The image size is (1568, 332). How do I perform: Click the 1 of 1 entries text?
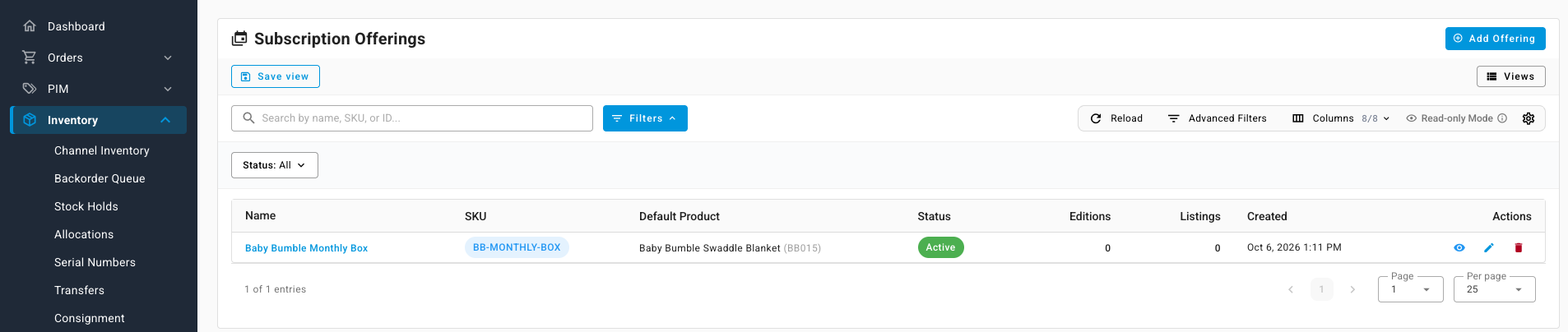click(275, 289)
